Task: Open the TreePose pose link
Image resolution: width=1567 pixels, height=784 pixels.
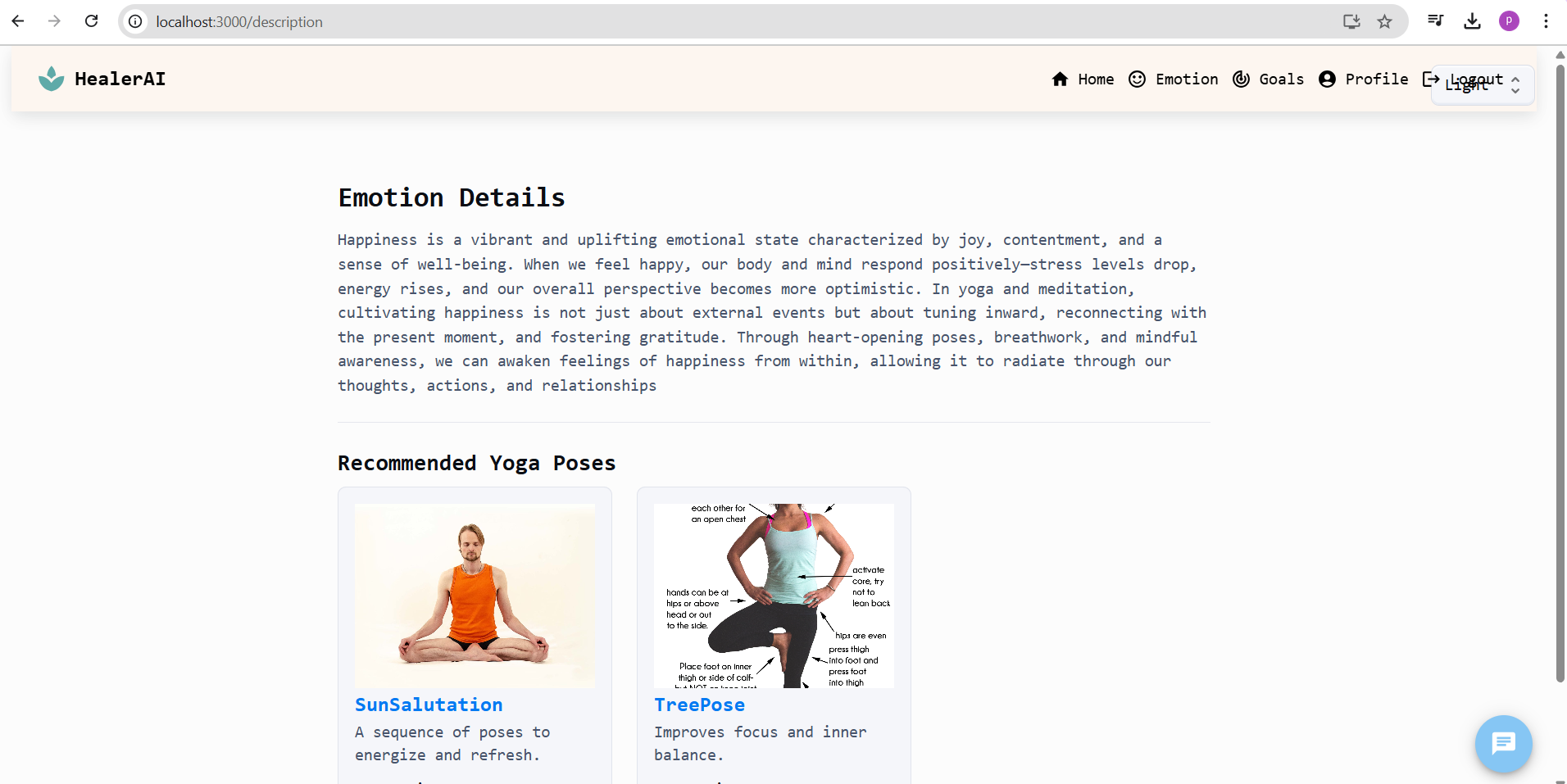Action: click(699, 705)
